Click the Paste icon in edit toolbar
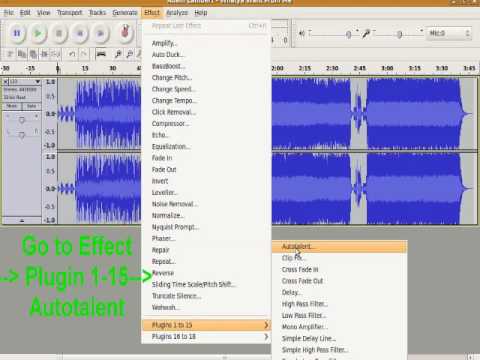 (33, 54)
